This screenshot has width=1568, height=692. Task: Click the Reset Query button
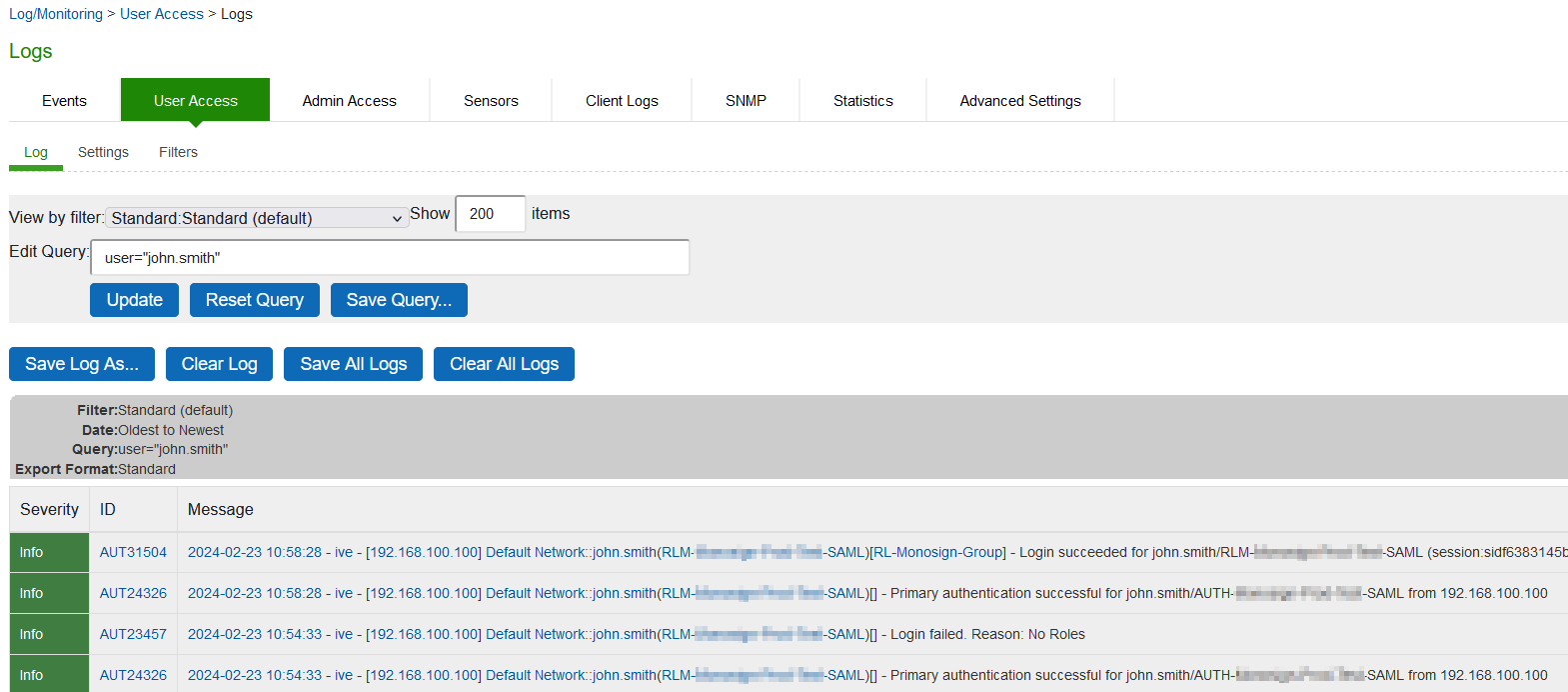pos(254,300)
